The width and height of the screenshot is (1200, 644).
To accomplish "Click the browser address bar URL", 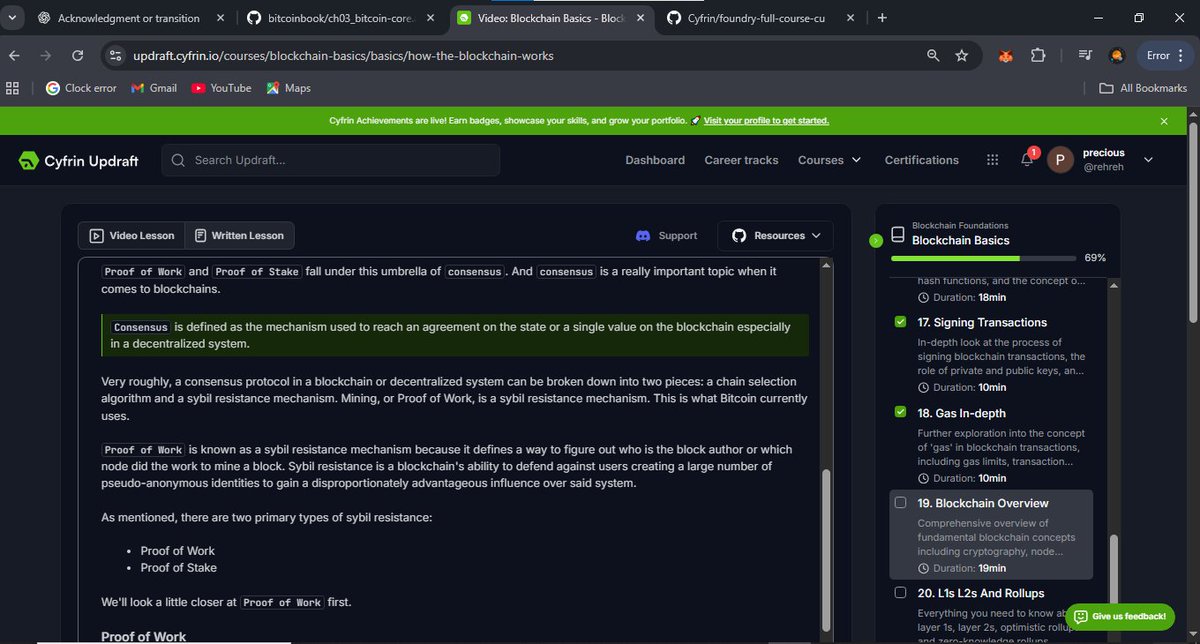I will [343, 56].
